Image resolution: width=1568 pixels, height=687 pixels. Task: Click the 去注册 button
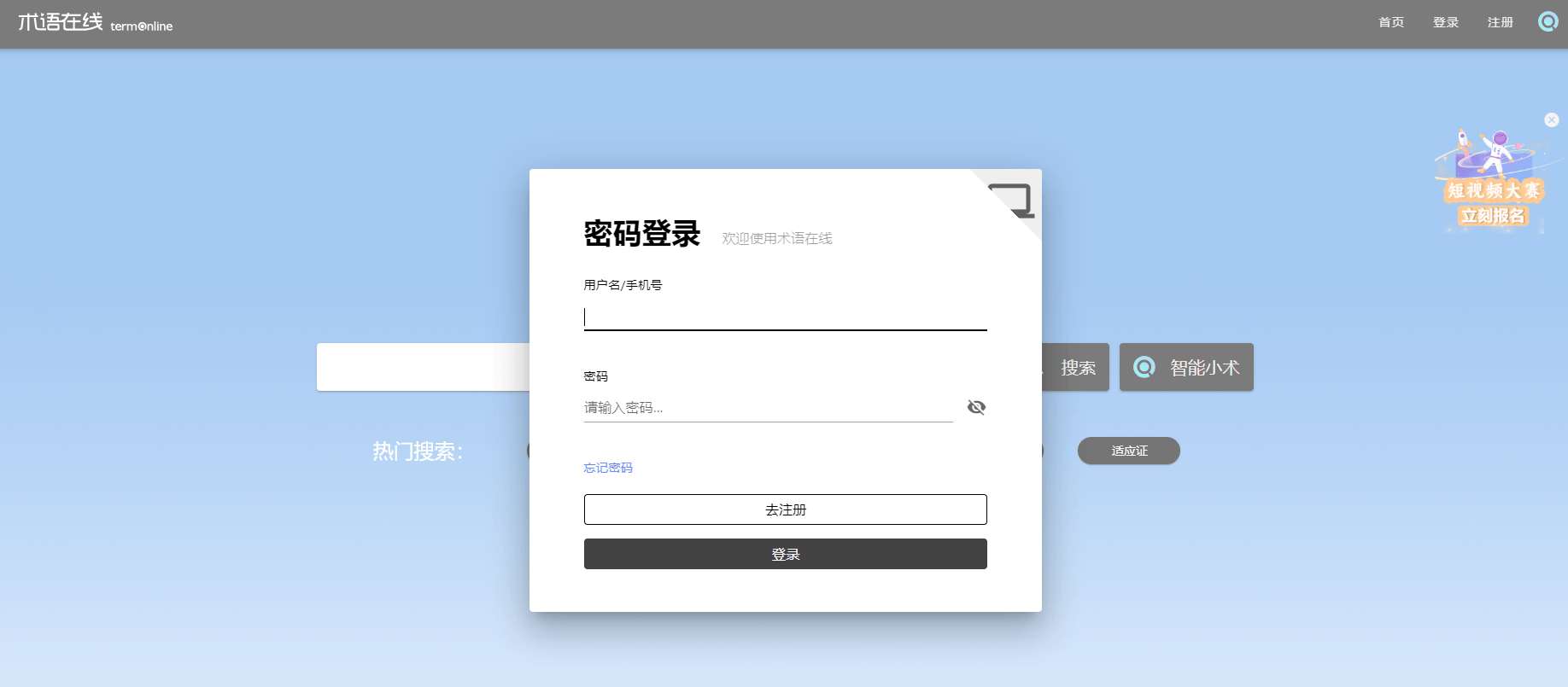pyautogui.click(x=786, y=509)
